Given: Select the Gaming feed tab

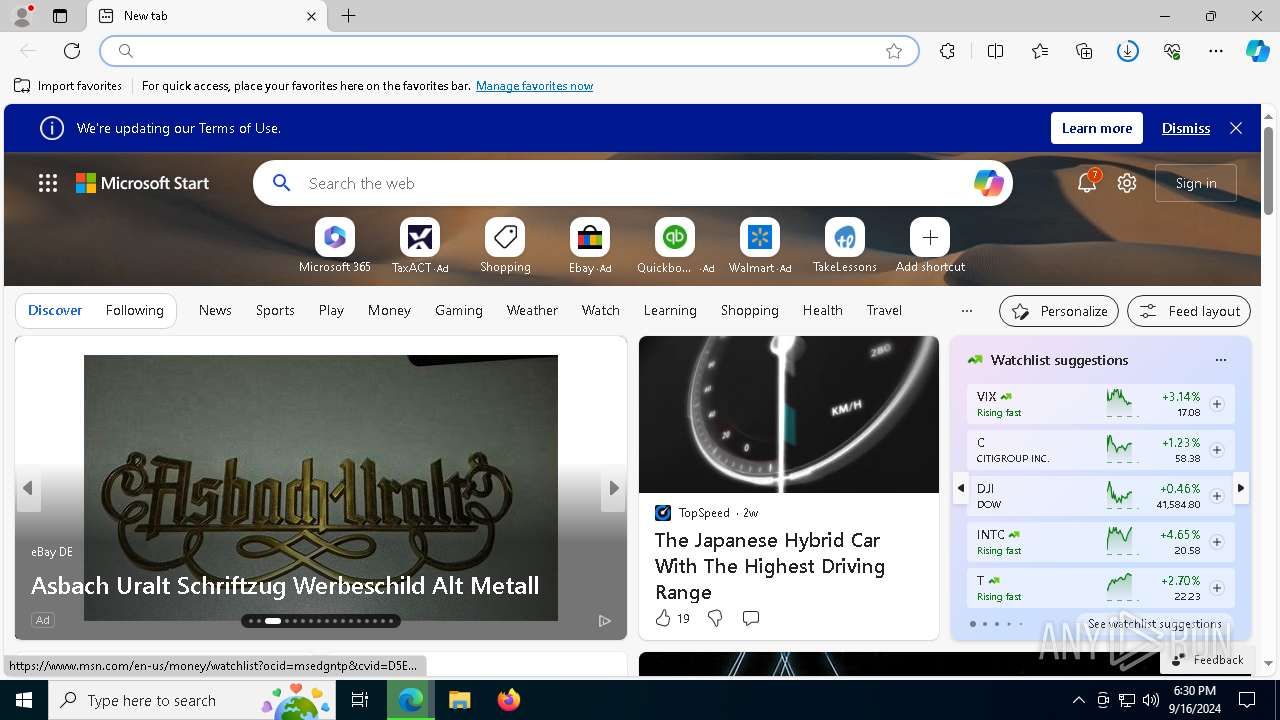Looking at the screenshot, I should [459, 311].
